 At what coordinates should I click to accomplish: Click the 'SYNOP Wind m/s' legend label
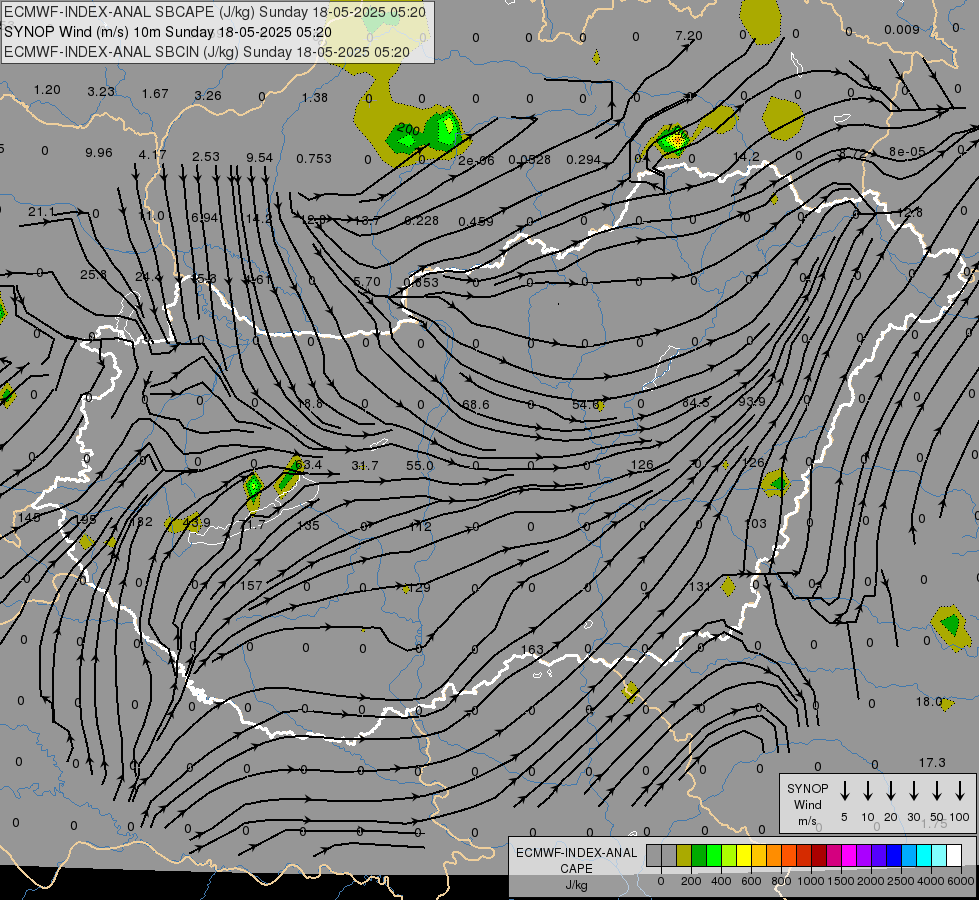(x=807, y=805)
